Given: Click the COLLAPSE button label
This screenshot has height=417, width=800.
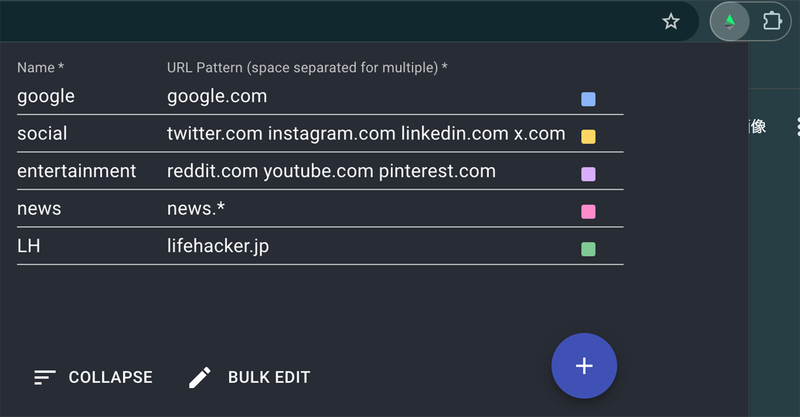Looking at the screenshot, I should (110, 377).
